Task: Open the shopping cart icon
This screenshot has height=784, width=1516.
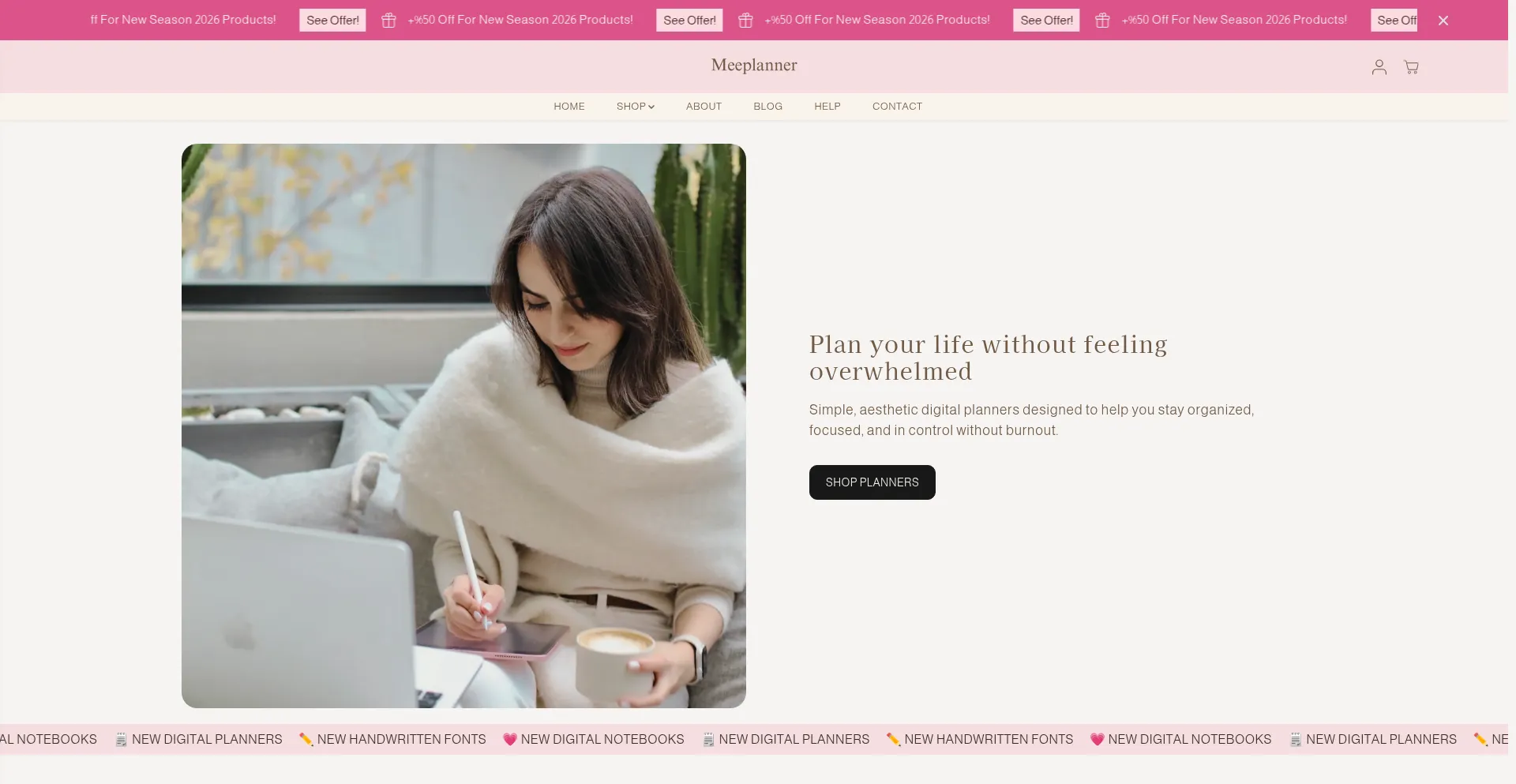Action: pyautogui.click(x=1411, y=67)
